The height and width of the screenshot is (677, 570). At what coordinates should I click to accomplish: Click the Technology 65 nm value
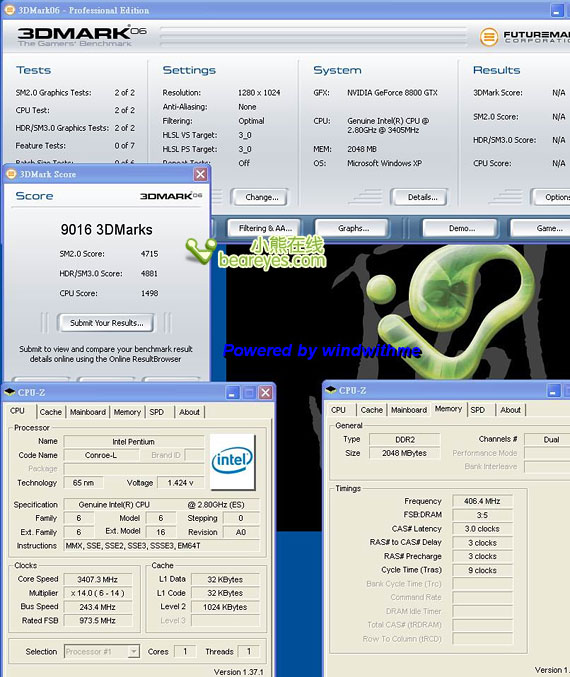[83, 483]
